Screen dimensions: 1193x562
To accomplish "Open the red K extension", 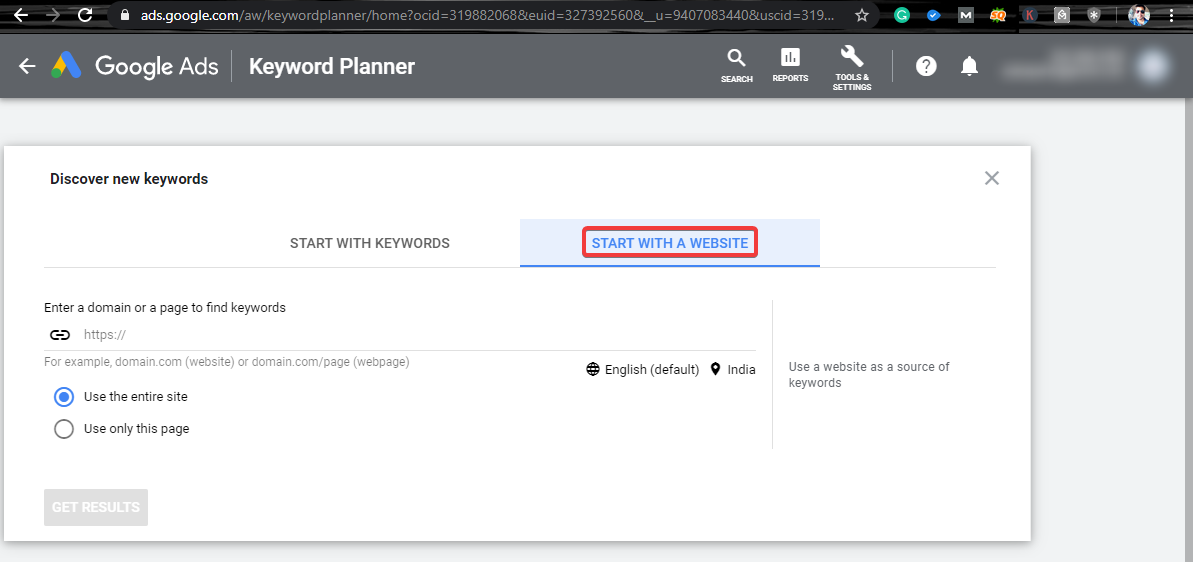I will (1029, 14).
